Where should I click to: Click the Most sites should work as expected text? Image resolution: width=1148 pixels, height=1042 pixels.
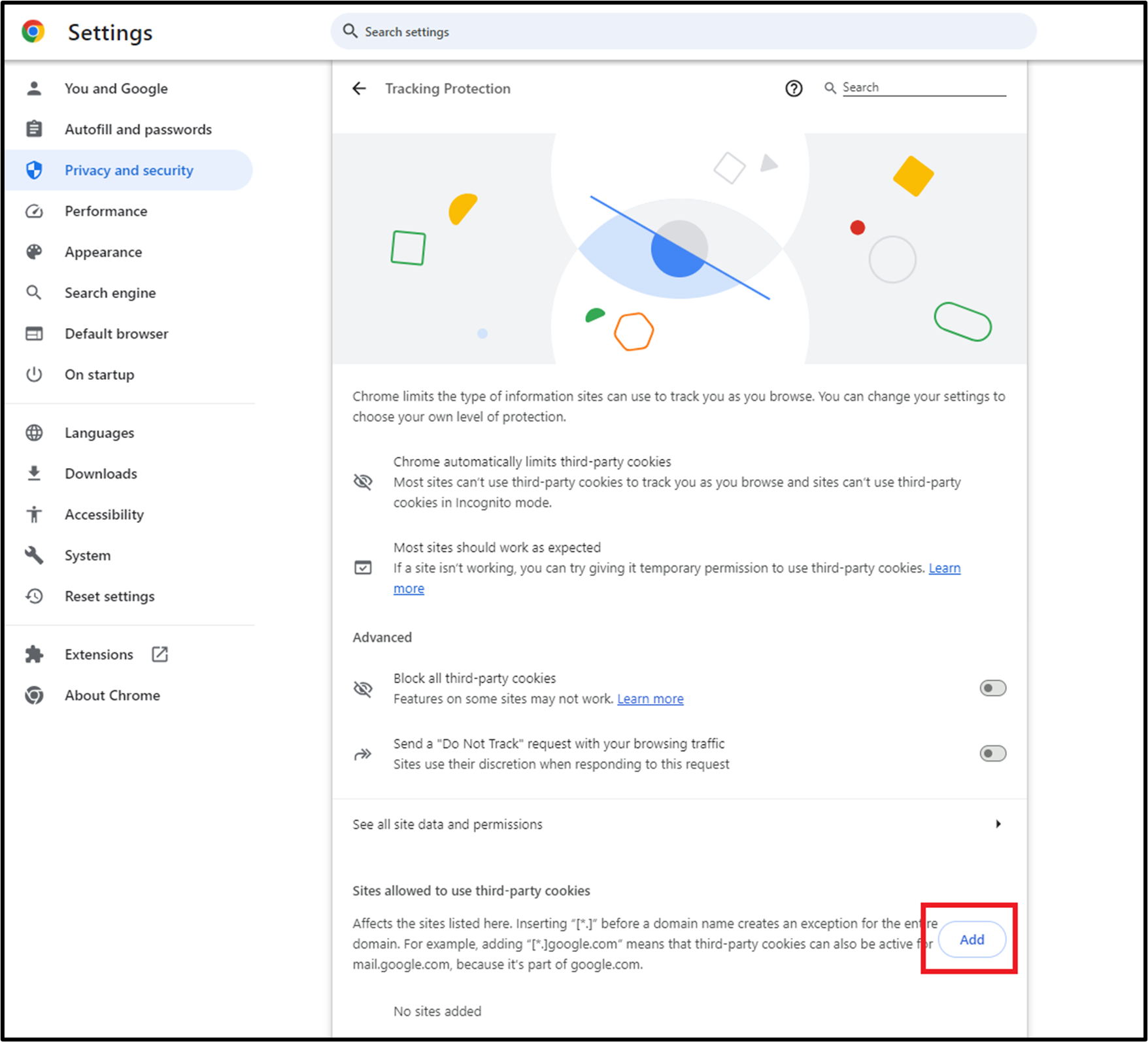click(x=497, y=547)
